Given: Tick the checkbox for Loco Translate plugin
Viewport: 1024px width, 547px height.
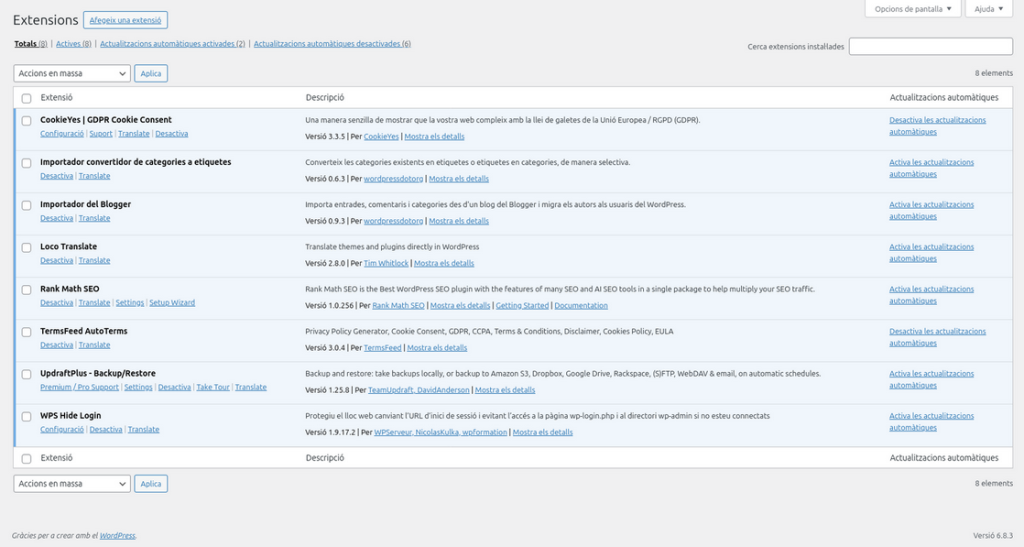Looking at the screenshot, I should (x=27, y=247).
